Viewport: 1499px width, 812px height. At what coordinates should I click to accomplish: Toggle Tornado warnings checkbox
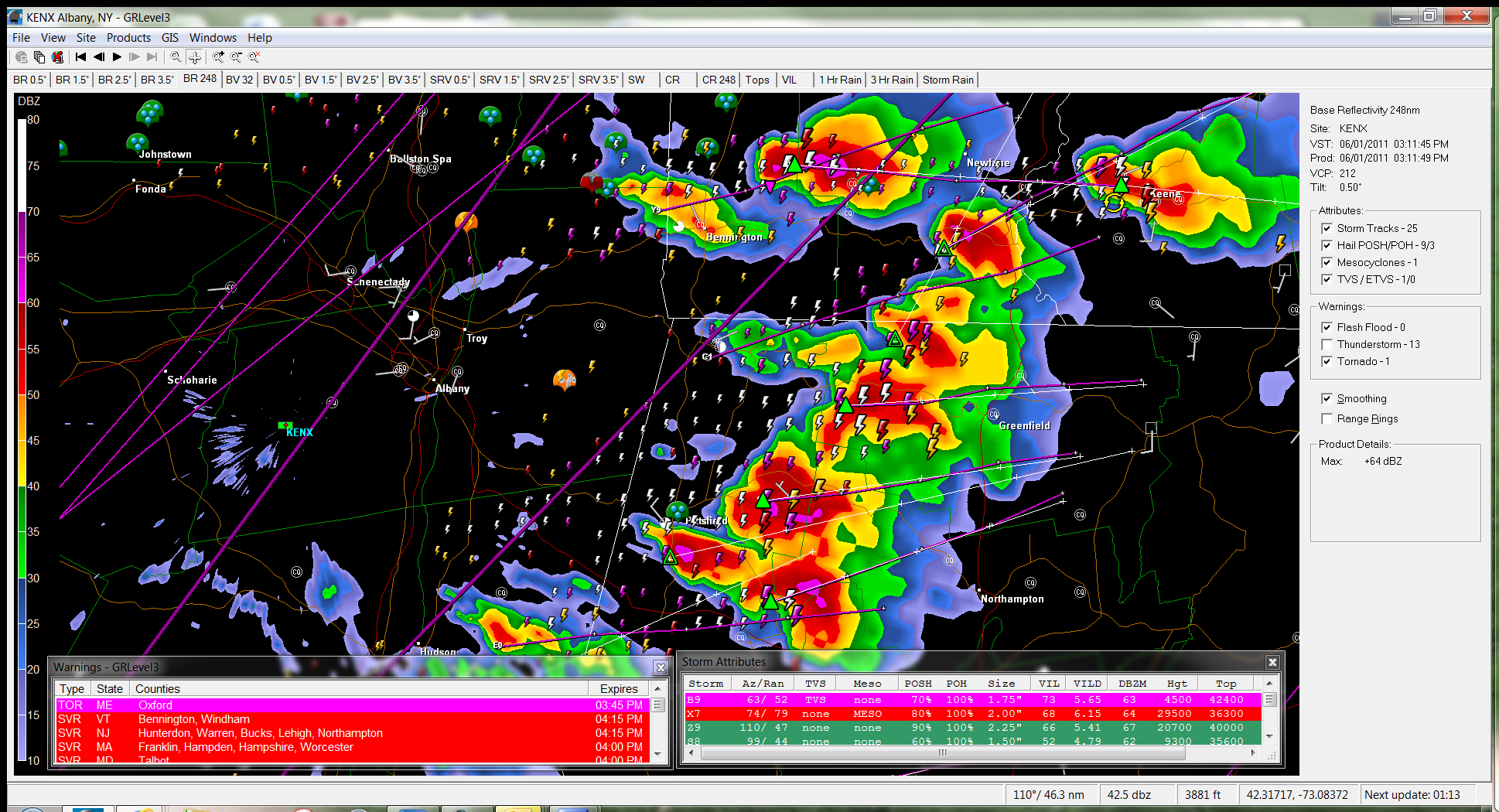click(1327, 361)
